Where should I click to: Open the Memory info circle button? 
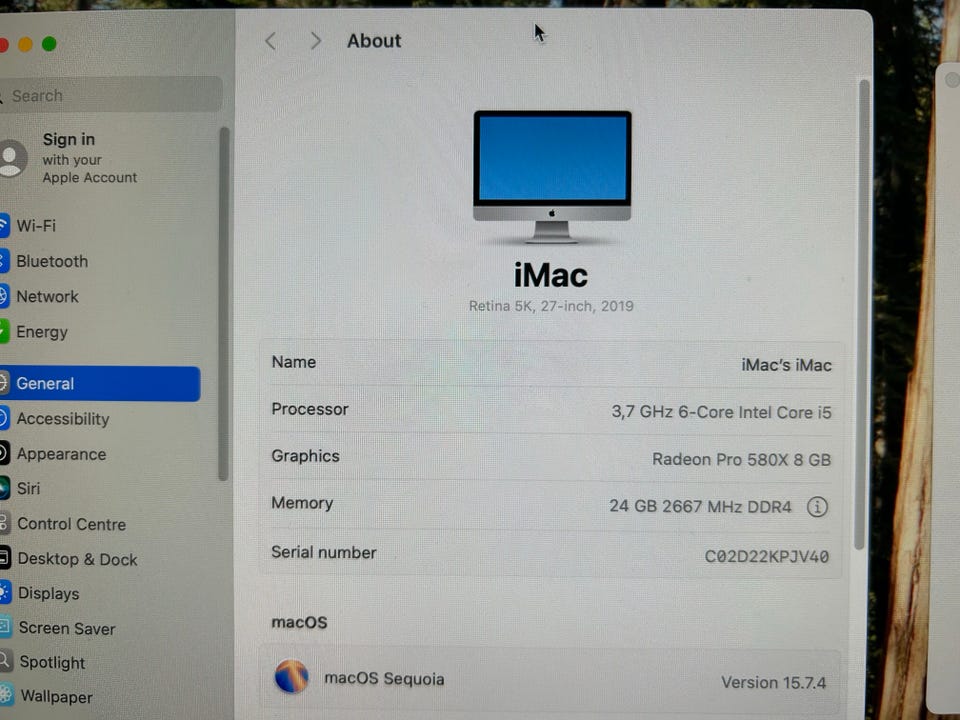(817, 507)
